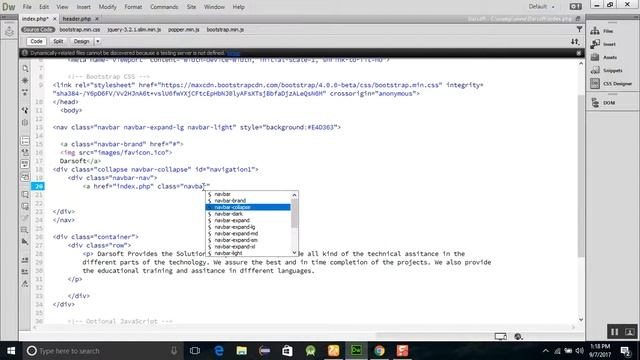This screenshot has height=360, width=640.
Task: Switch to Design view
Action: [81, 41]
